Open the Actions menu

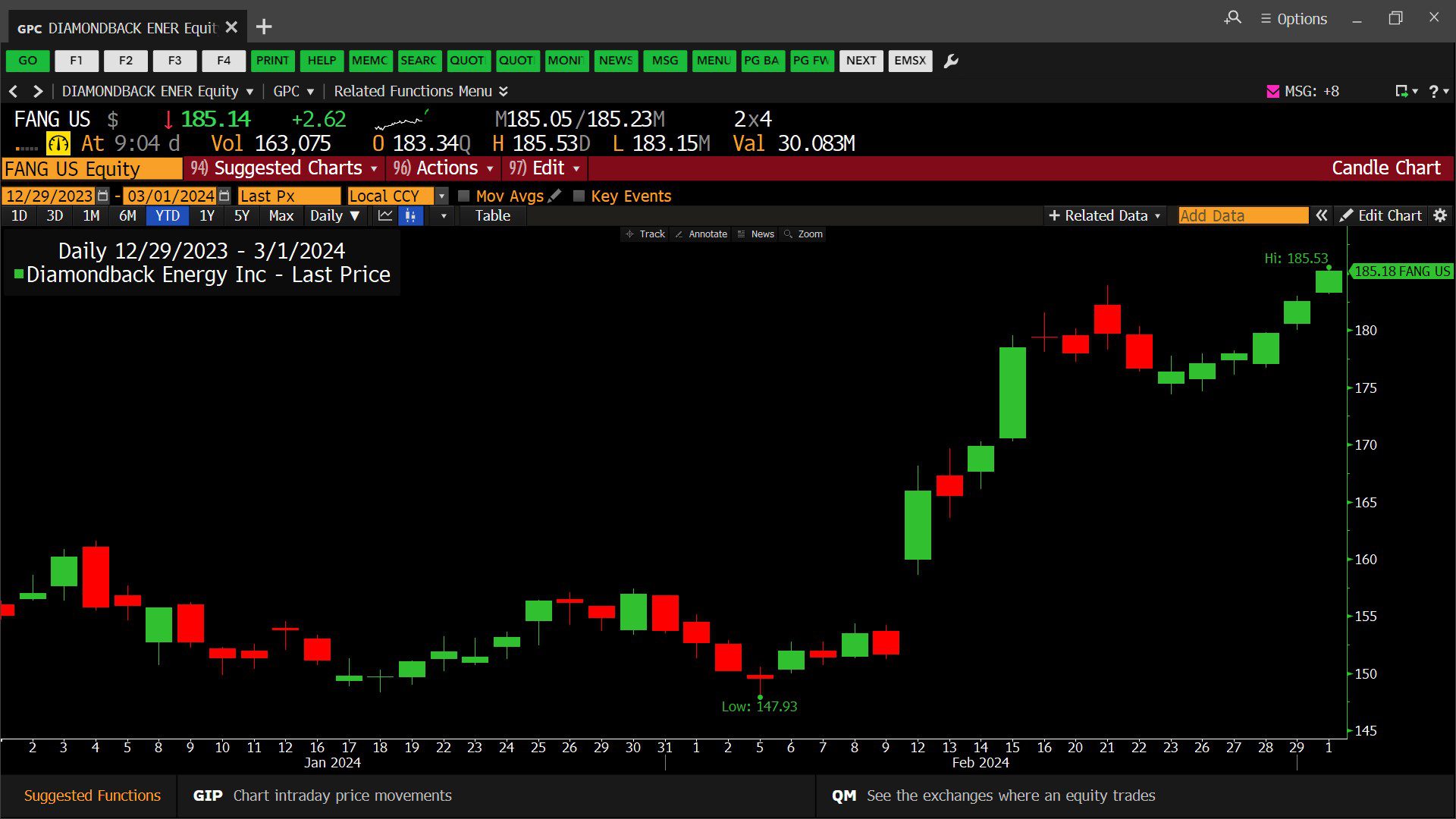[x=444, y=168]
